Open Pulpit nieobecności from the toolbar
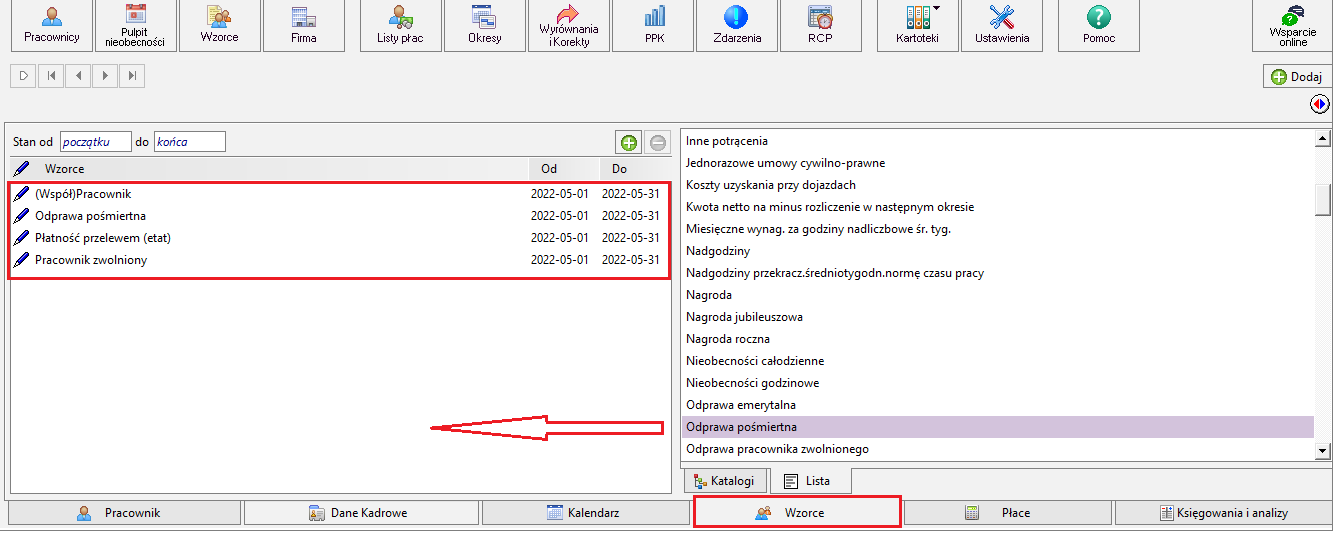Image resolution: width=1333 pixels, height=537 pixels. click(x=135, y=26)
